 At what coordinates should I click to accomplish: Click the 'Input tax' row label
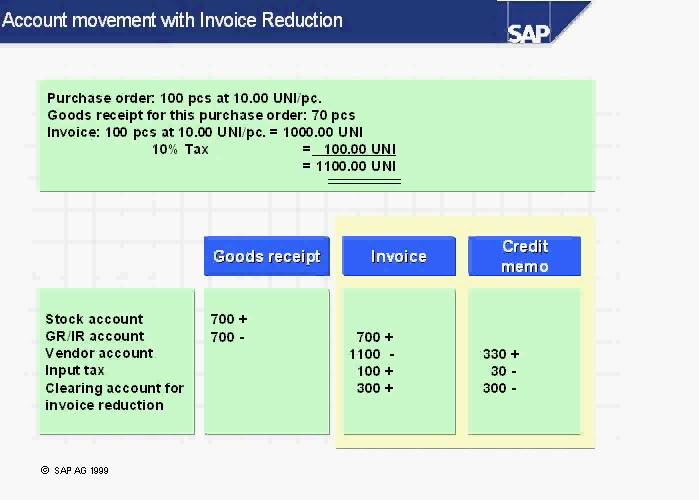(x=74, y=370)
